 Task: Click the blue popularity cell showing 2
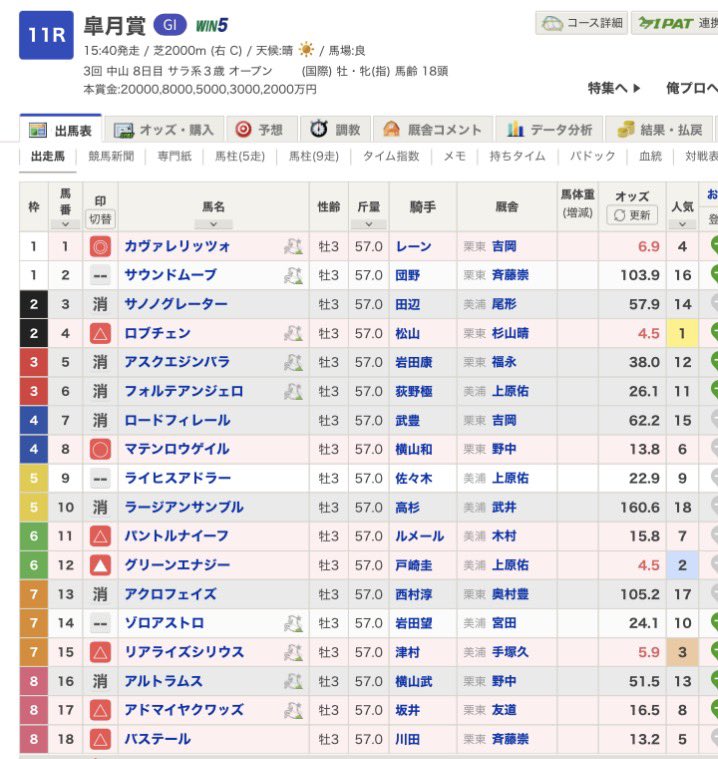pyautogui.click(x=682, y=565)
